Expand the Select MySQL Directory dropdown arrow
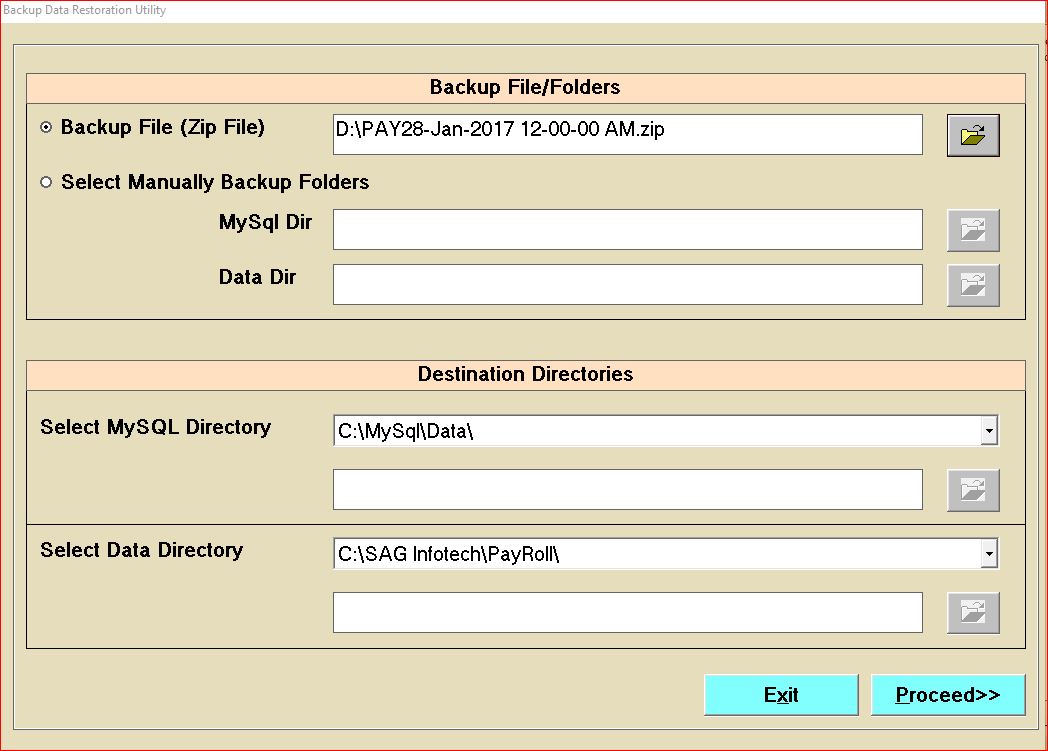This screenshot has height=751, width=1048. [x=988, y=431]
